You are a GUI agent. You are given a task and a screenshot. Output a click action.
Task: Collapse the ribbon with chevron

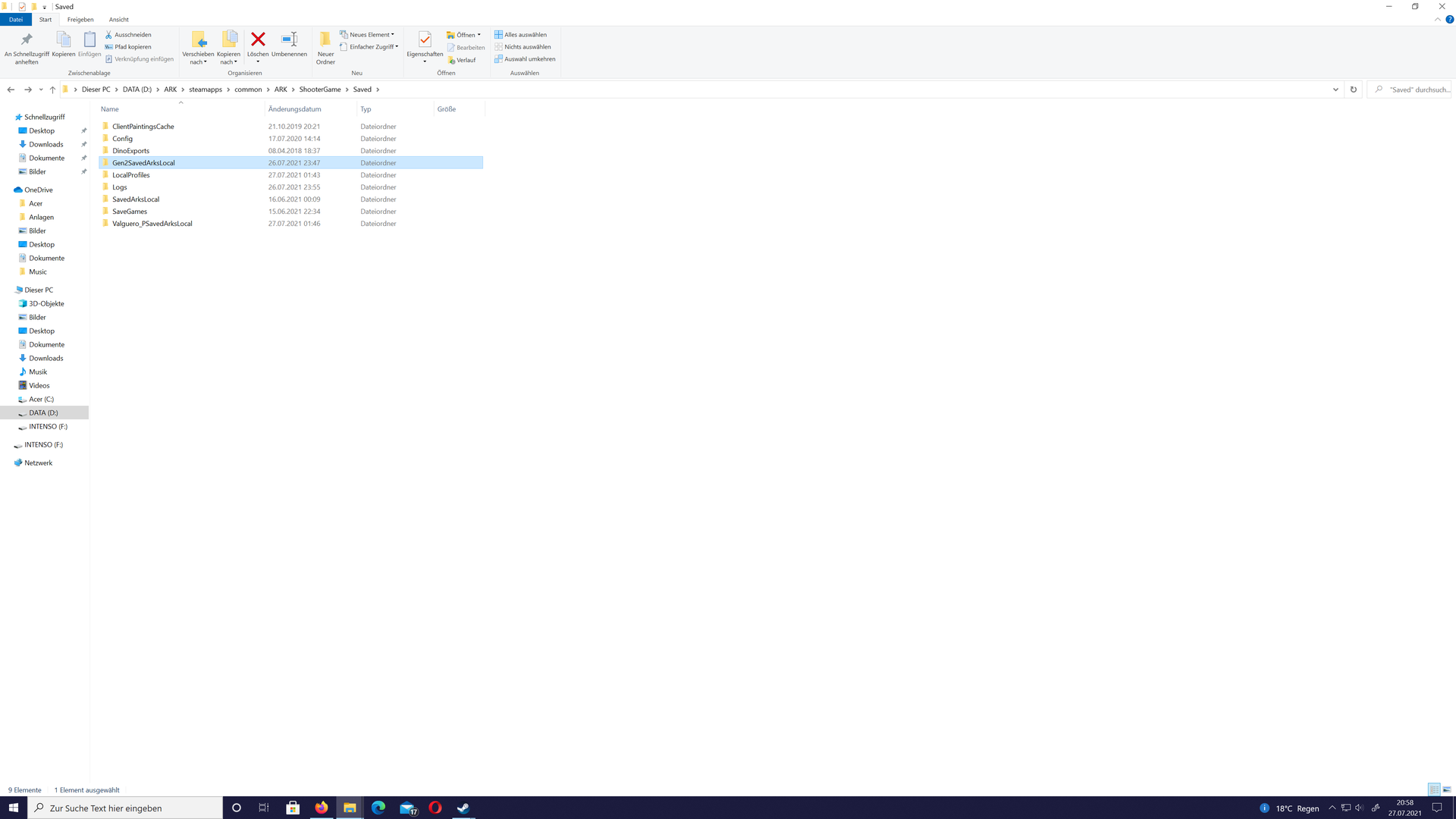pos(1437,20)
